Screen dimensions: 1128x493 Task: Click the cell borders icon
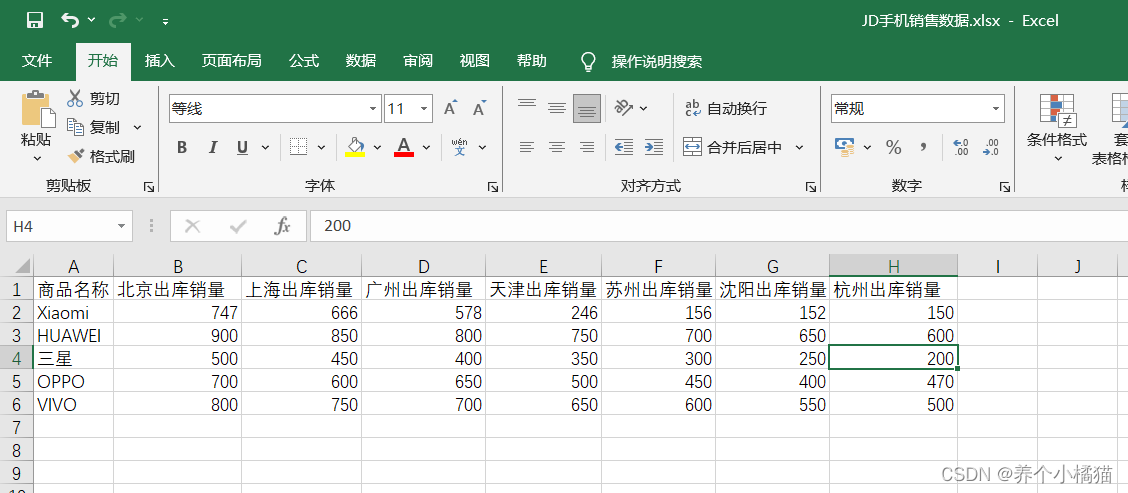[x=299, y=147]
